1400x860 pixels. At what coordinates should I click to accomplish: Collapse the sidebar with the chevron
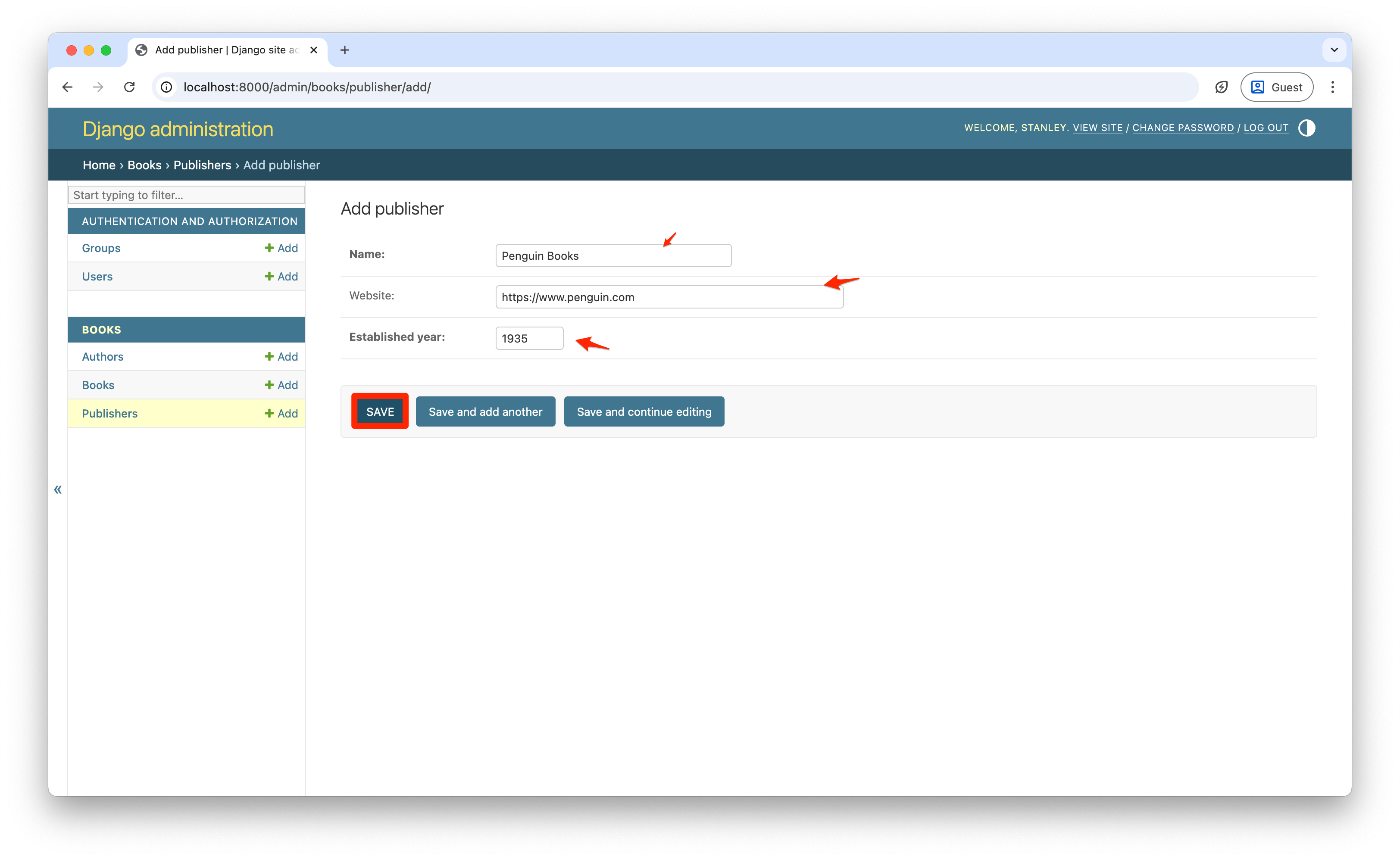tap(57, 489)
